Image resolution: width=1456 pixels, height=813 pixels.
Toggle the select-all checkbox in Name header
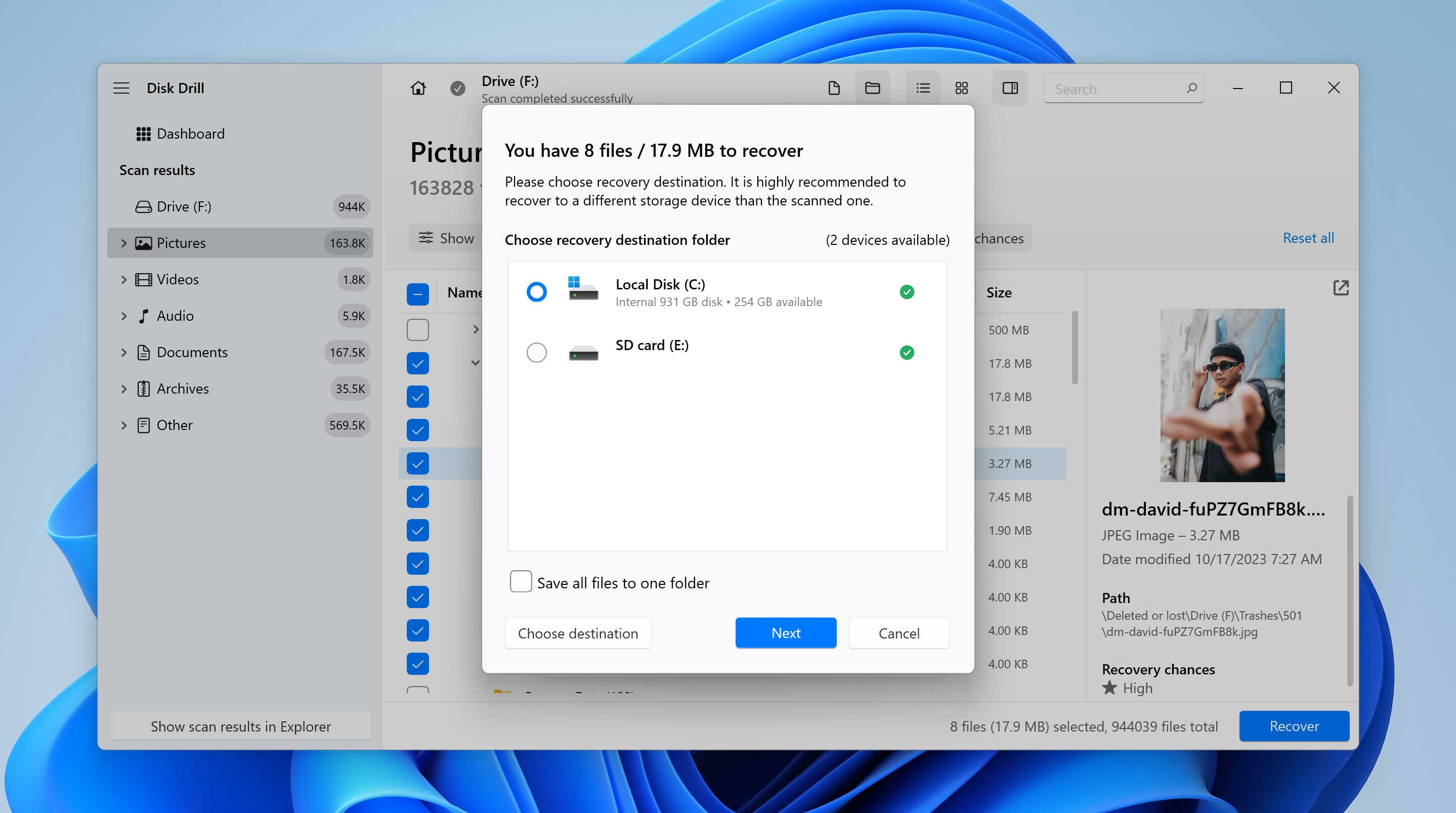point(418,294)
